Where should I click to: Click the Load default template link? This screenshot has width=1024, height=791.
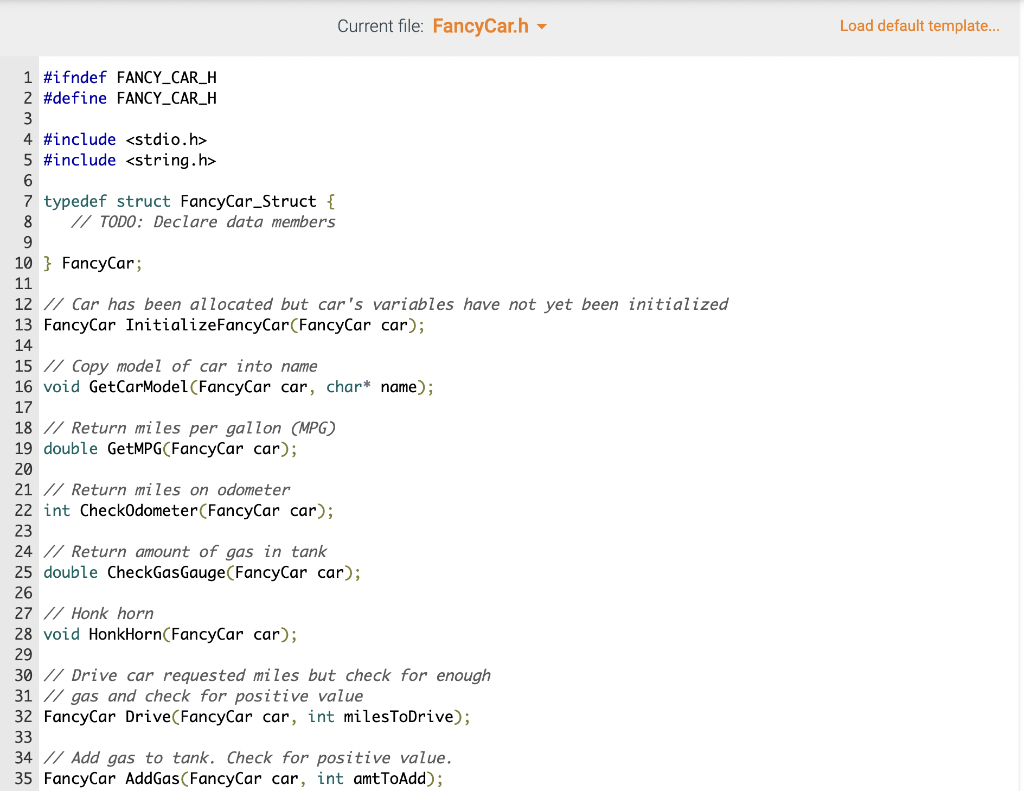(918, 25)
